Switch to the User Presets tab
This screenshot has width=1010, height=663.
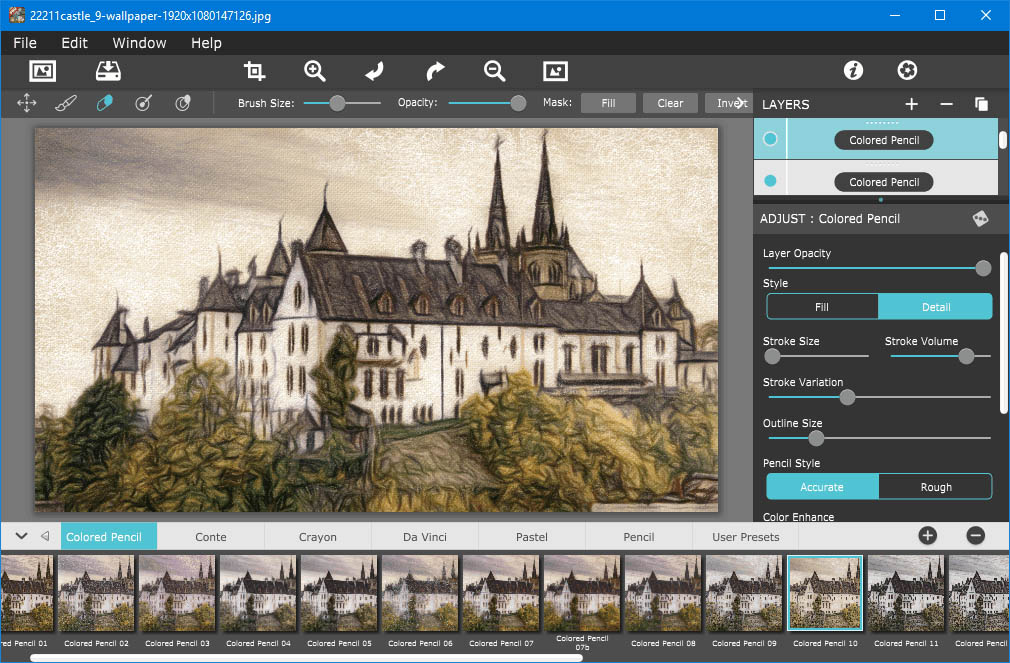[745, 537]
